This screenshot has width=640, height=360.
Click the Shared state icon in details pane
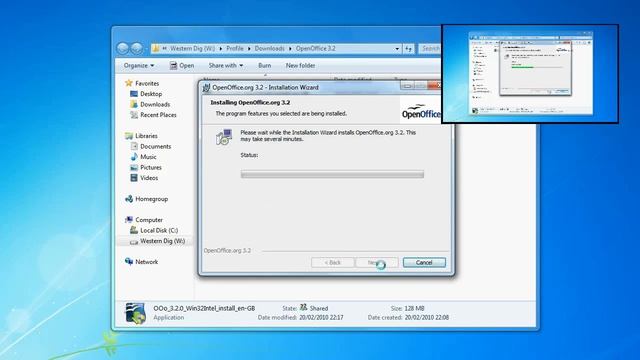(x=303, y=307)
